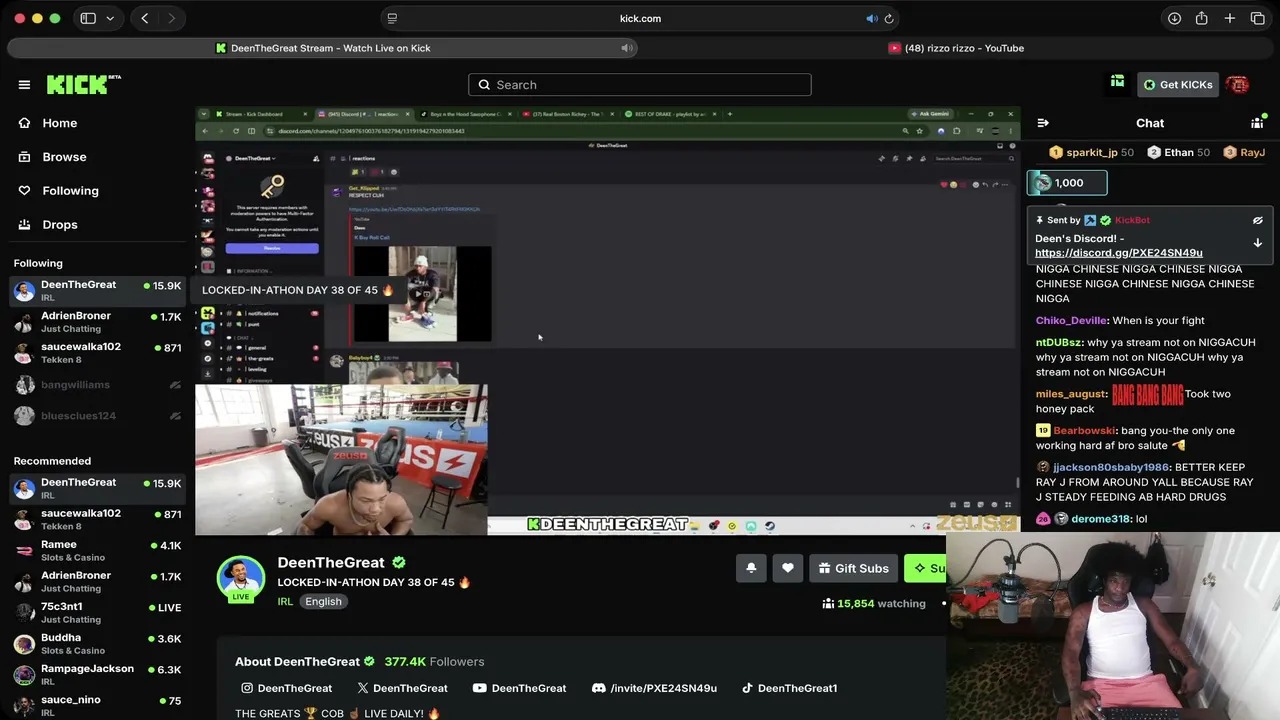This screenshot has width=1280, height=720.
Task: Click the Kick search field
Action: pyautogui.click(x=640, y=85)
